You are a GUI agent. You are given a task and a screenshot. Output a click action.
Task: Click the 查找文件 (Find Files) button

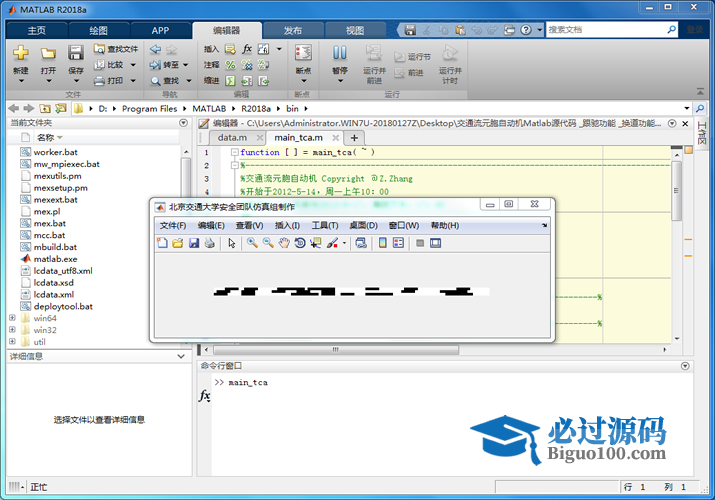tap(116, 49)
